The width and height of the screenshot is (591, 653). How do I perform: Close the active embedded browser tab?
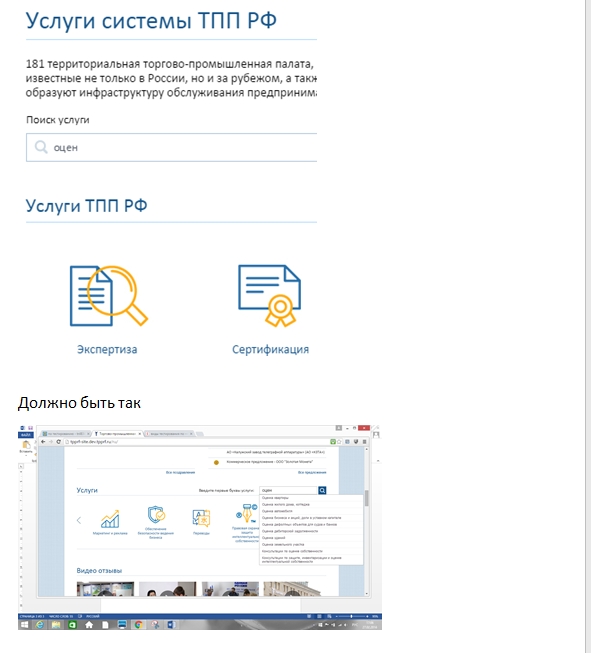pyautogui.click(x=140, y=434)
